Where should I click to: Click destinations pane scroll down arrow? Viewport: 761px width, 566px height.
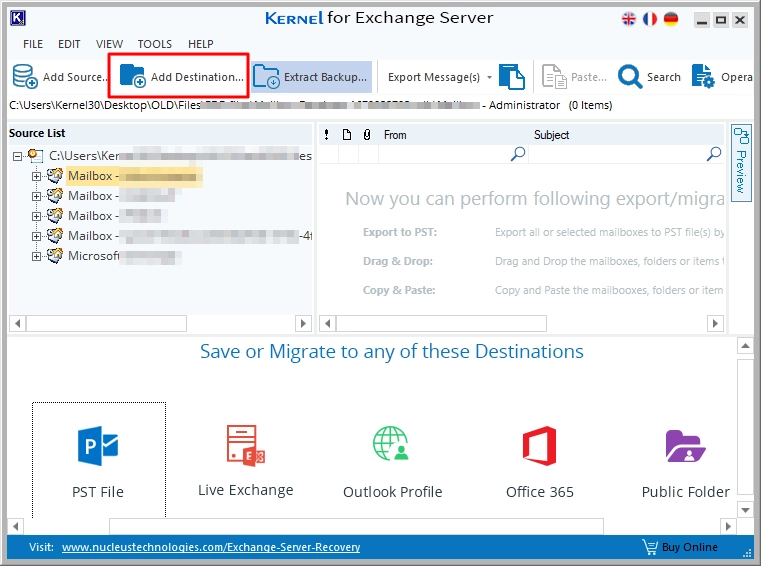[745, 510]
